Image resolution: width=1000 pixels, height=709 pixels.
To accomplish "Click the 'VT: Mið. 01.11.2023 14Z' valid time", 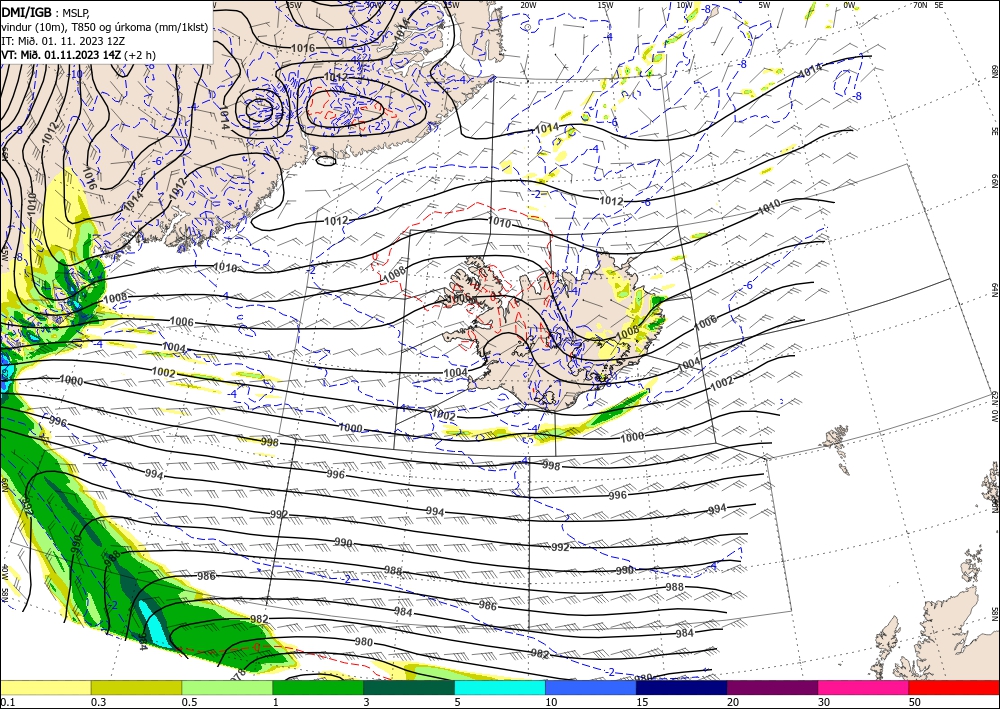I will pos(61,55).
